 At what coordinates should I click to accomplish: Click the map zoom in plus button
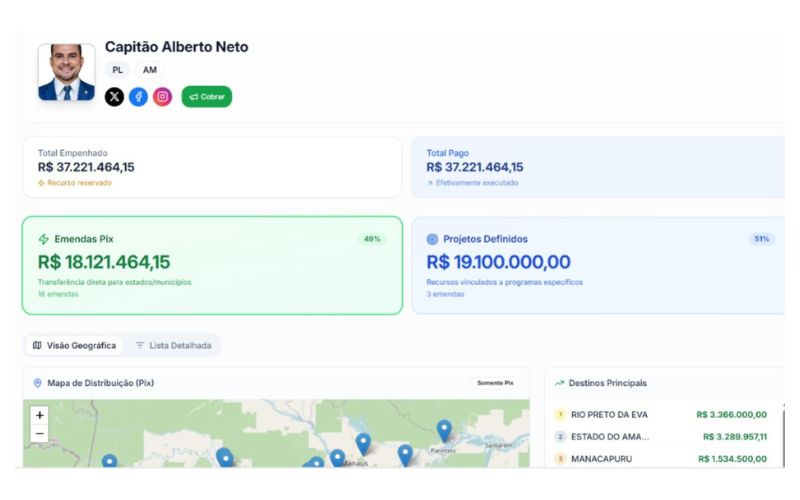tap(40, 415)
